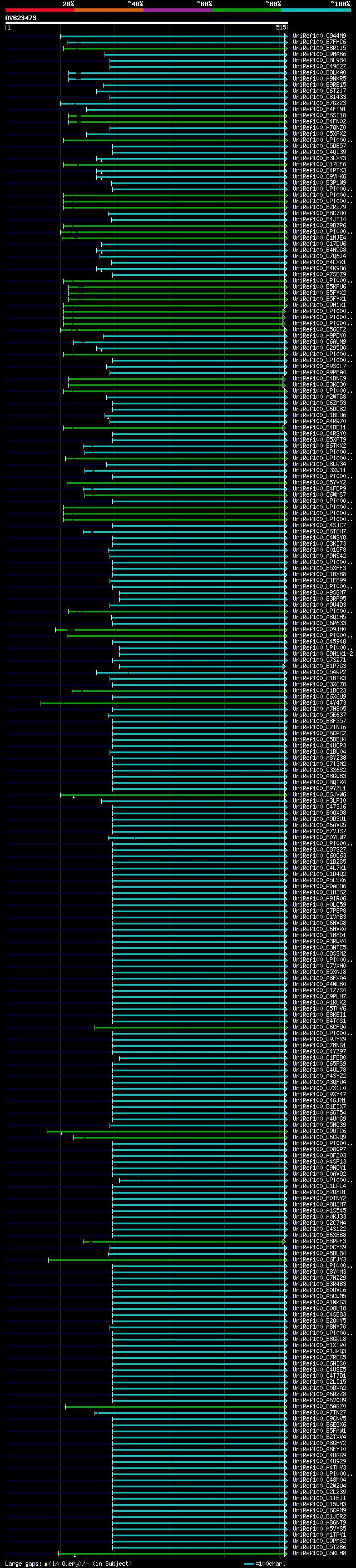Image resolution: width=356 pixels, height=1568 pixels.
Task: Select hit label UniRef100_Q473J6
Action: tap(319, 807)
